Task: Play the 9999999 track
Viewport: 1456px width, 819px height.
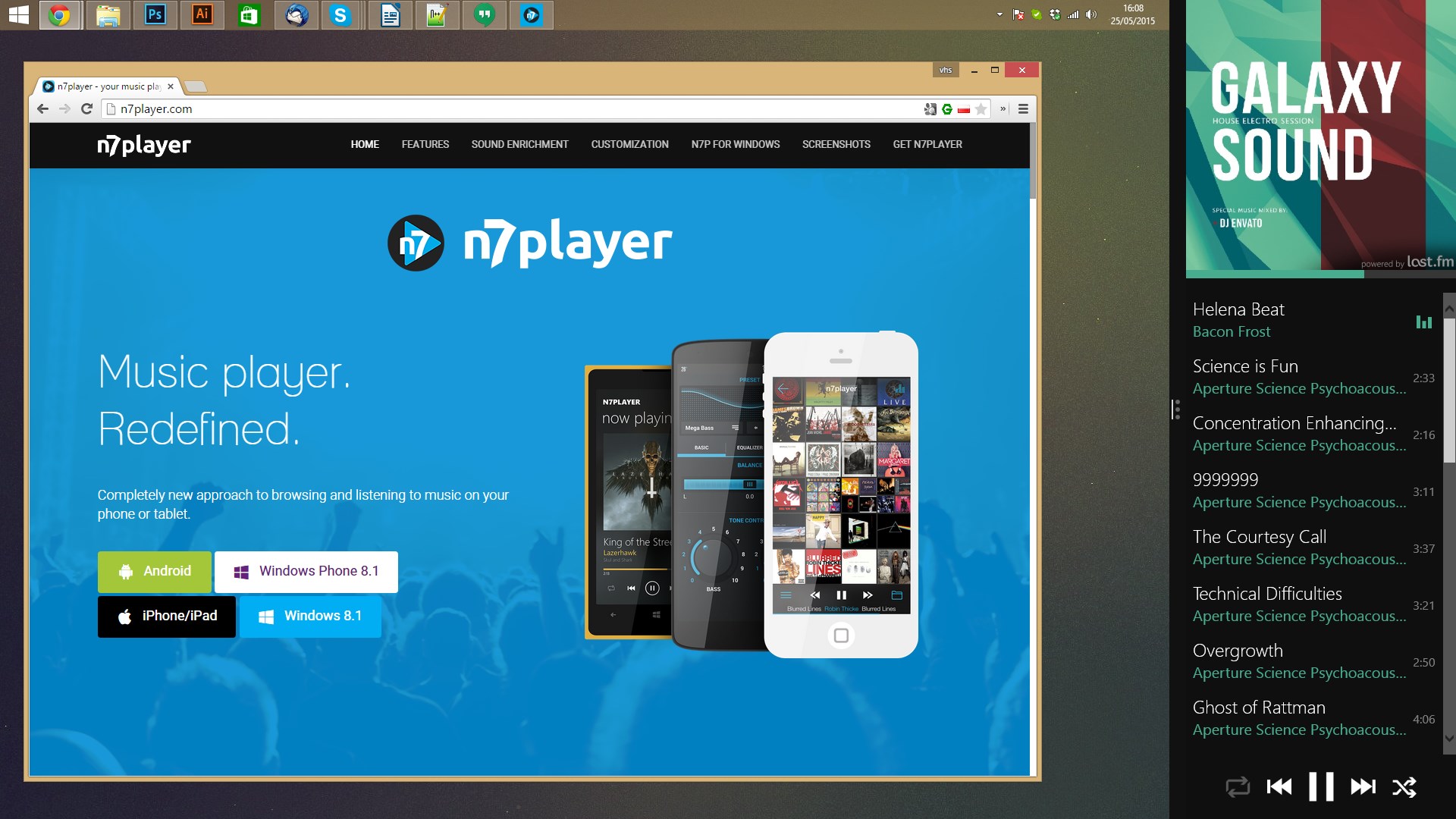Action: [1313, 491]
